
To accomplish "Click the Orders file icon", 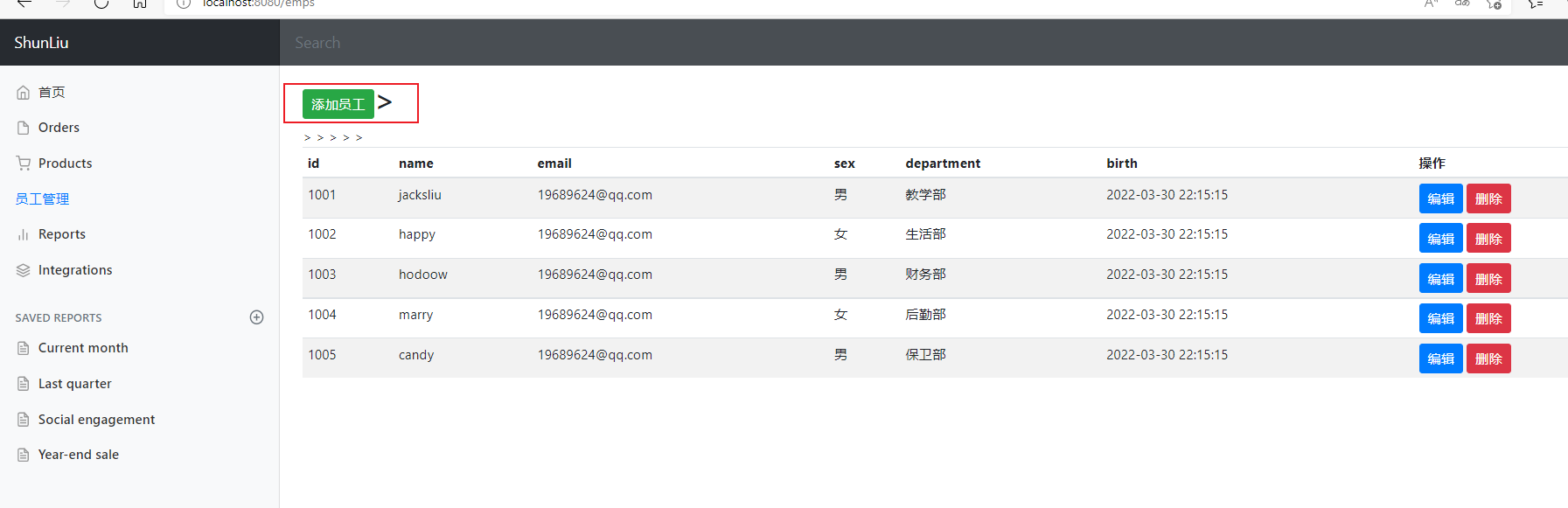I will [x=24, y=128].
